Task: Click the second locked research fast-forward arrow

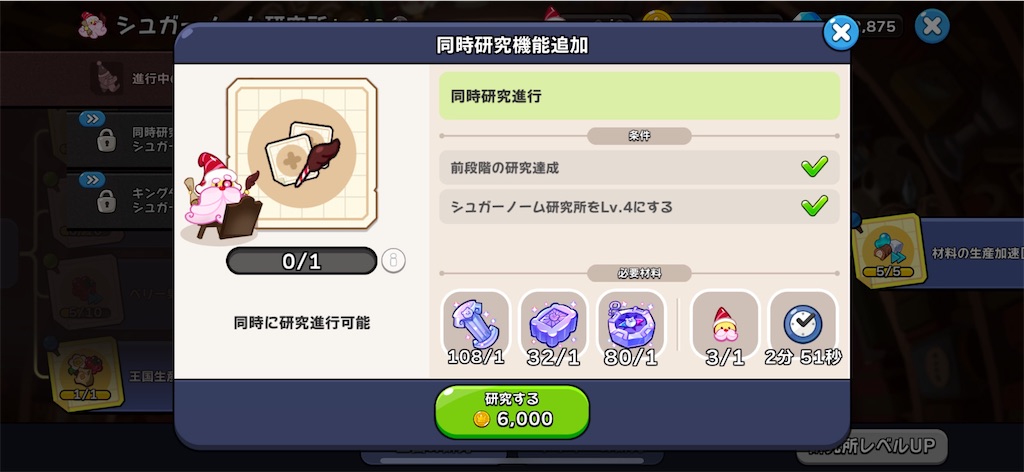Action: [x=92, y=180]
